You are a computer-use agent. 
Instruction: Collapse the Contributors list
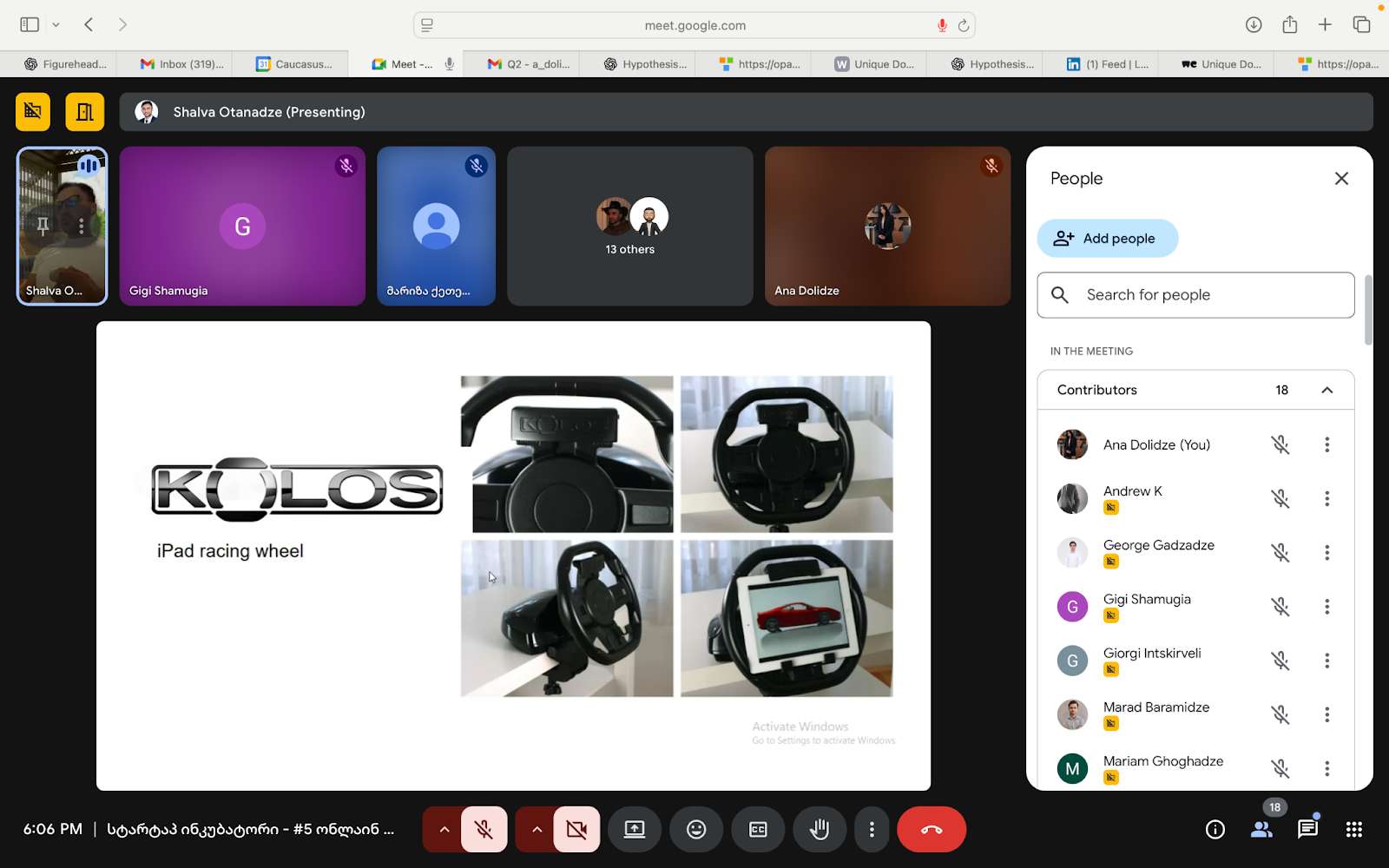click(x=1326, y=390)
